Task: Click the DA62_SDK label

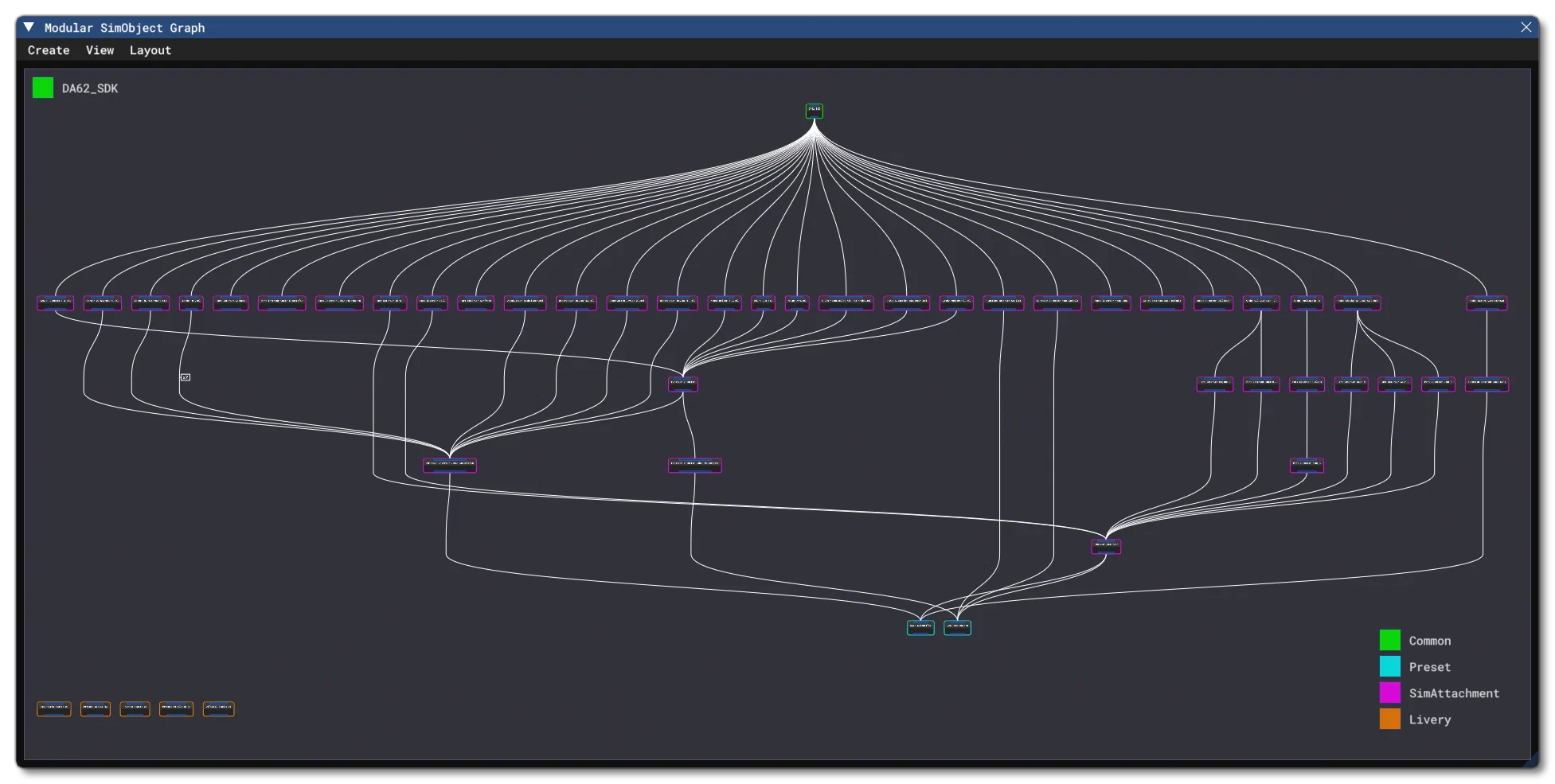Action: click(90, 88)
